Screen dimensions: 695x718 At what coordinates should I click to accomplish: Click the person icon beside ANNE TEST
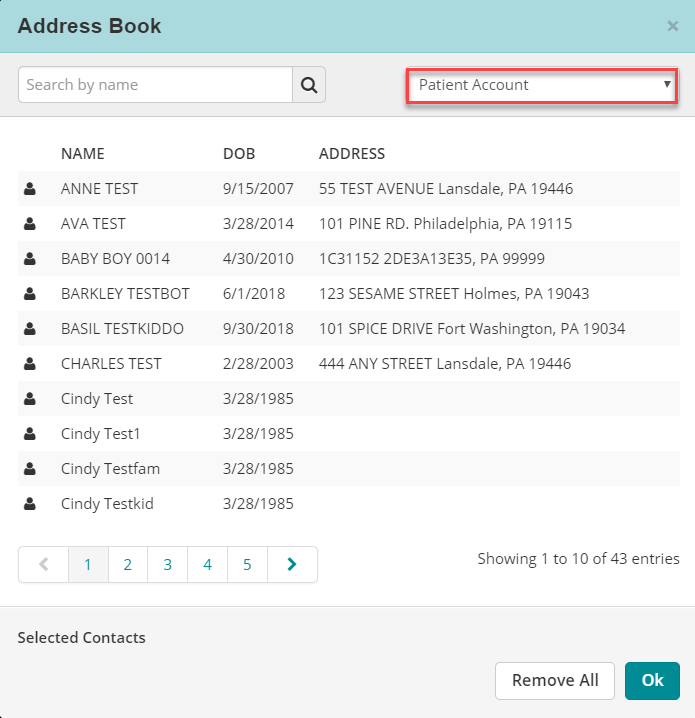pyautogui.click(x=30, y=189)
